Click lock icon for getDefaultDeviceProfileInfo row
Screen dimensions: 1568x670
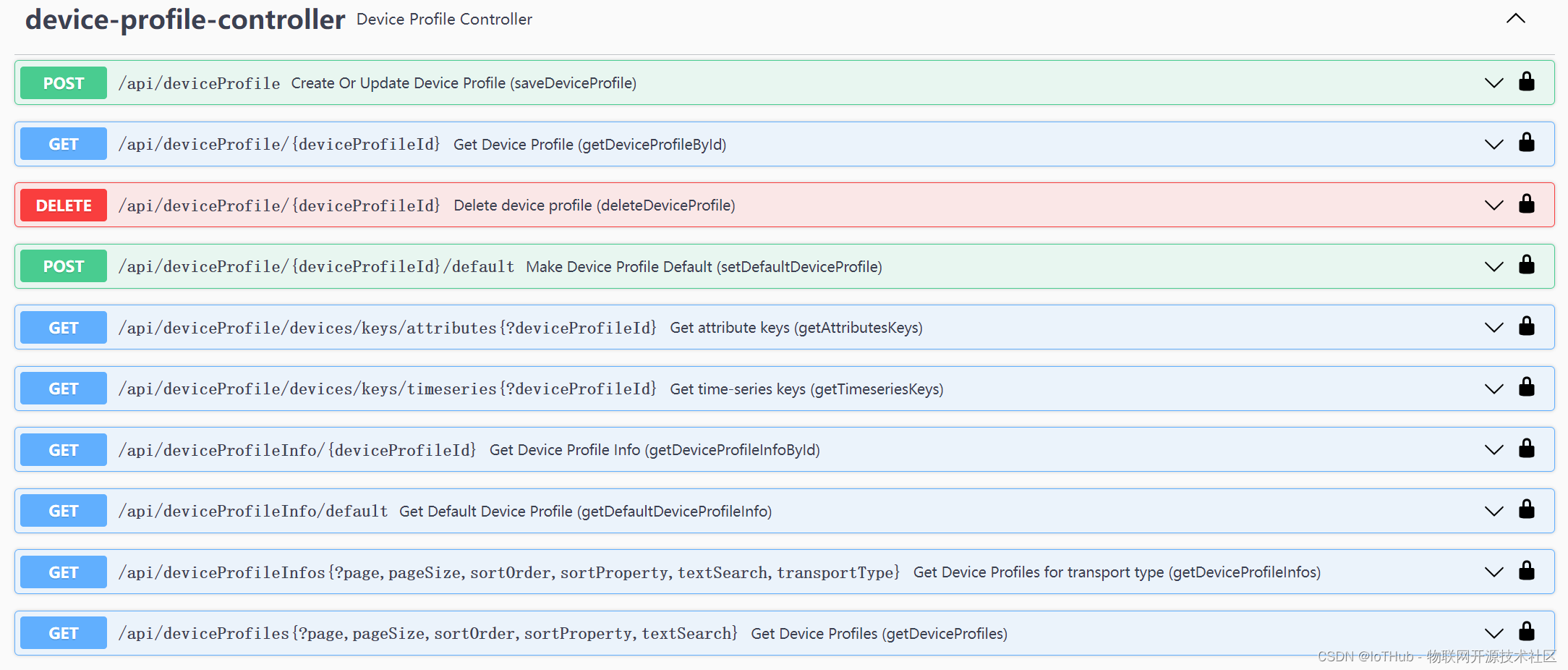click(1527, 509)
